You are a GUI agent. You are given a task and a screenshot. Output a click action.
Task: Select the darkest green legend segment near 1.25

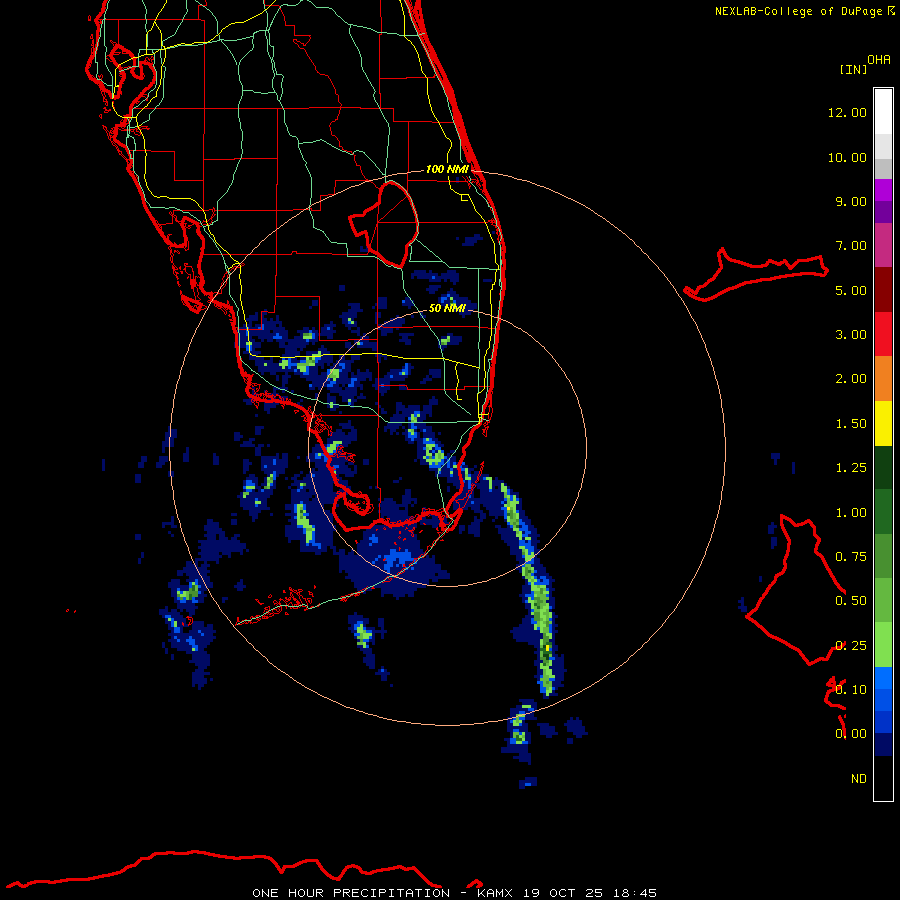click(x=883, y=467)
